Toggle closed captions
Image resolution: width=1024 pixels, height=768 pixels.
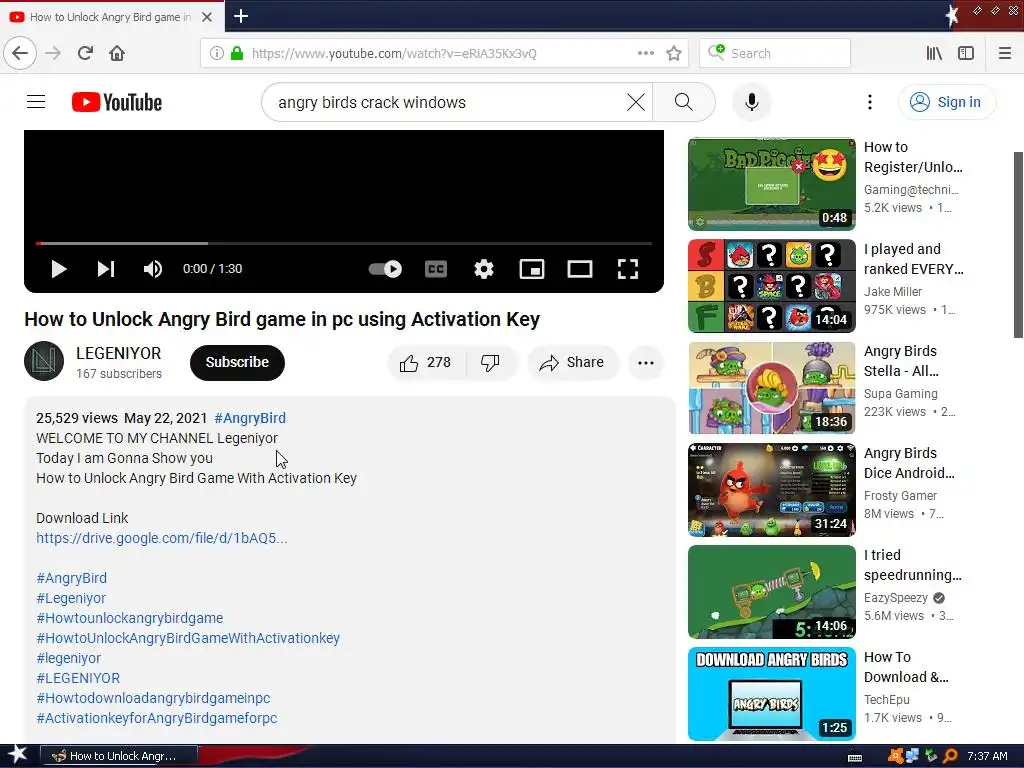click(x=436, y=268)
